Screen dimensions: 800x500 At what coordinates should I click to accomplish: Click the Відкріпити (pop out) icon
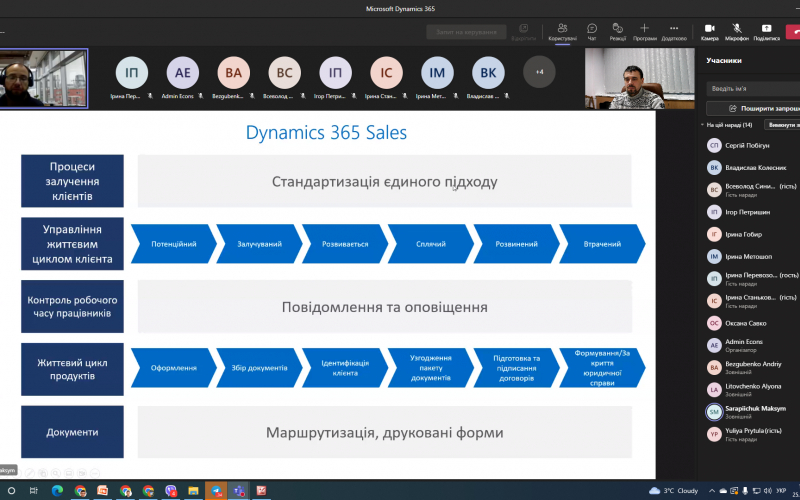click(x=523, y=32)
